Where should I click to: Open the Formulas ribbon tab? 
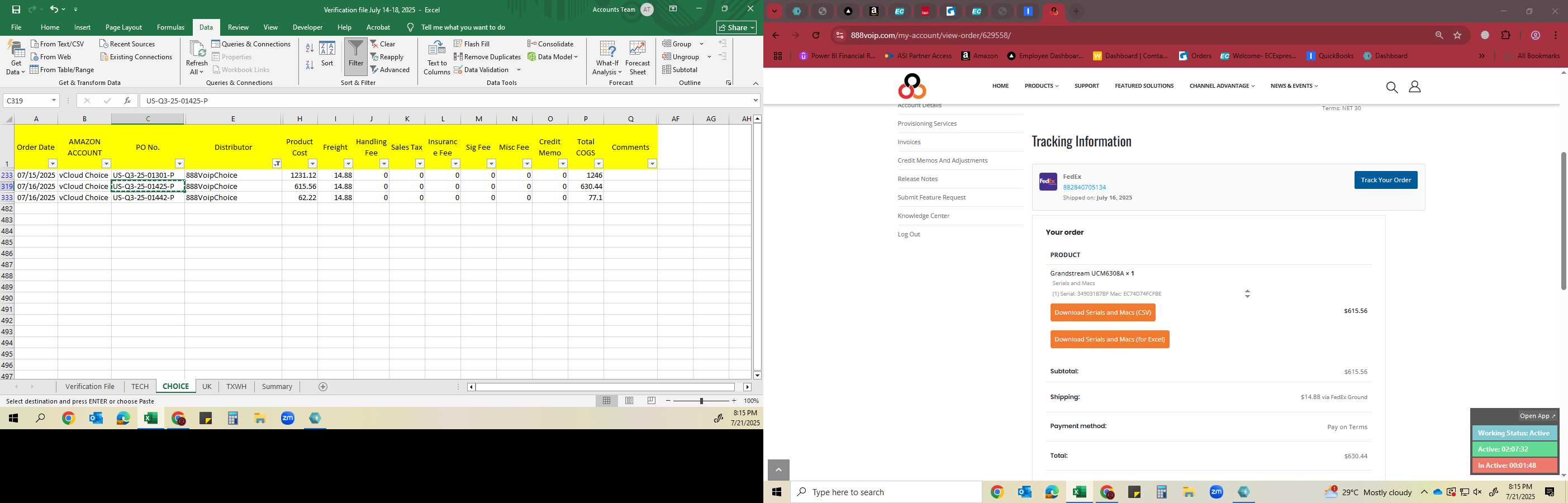pyautogui.click(x=170, y=27)
